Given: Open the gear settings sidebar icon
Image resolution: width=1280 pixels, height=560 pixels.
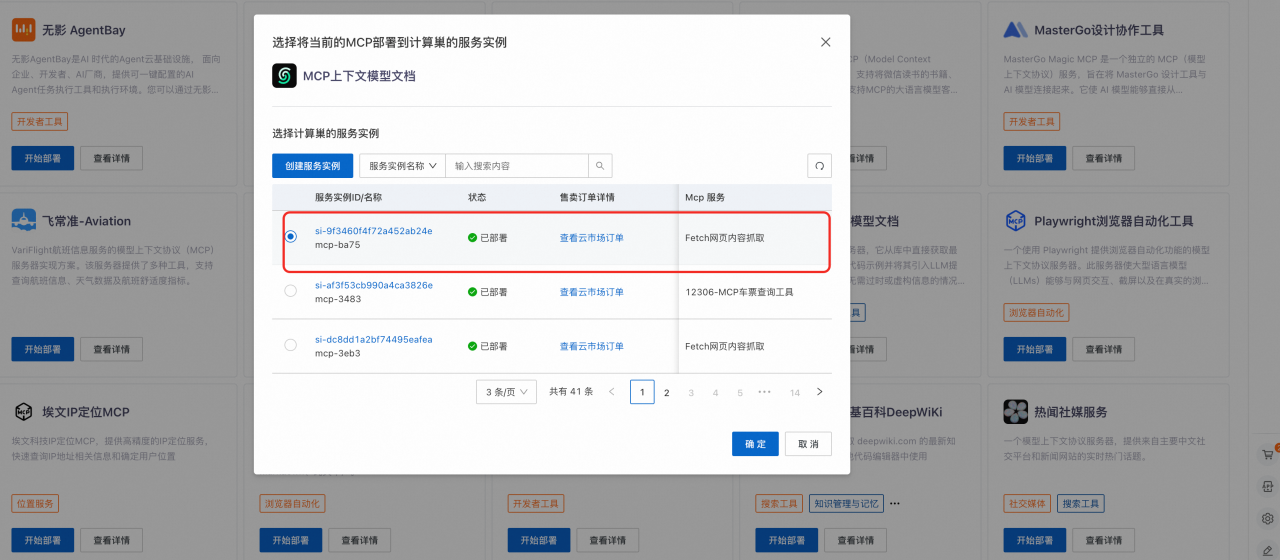Looking at the screenshot, I should click(x=1267, y=519).
